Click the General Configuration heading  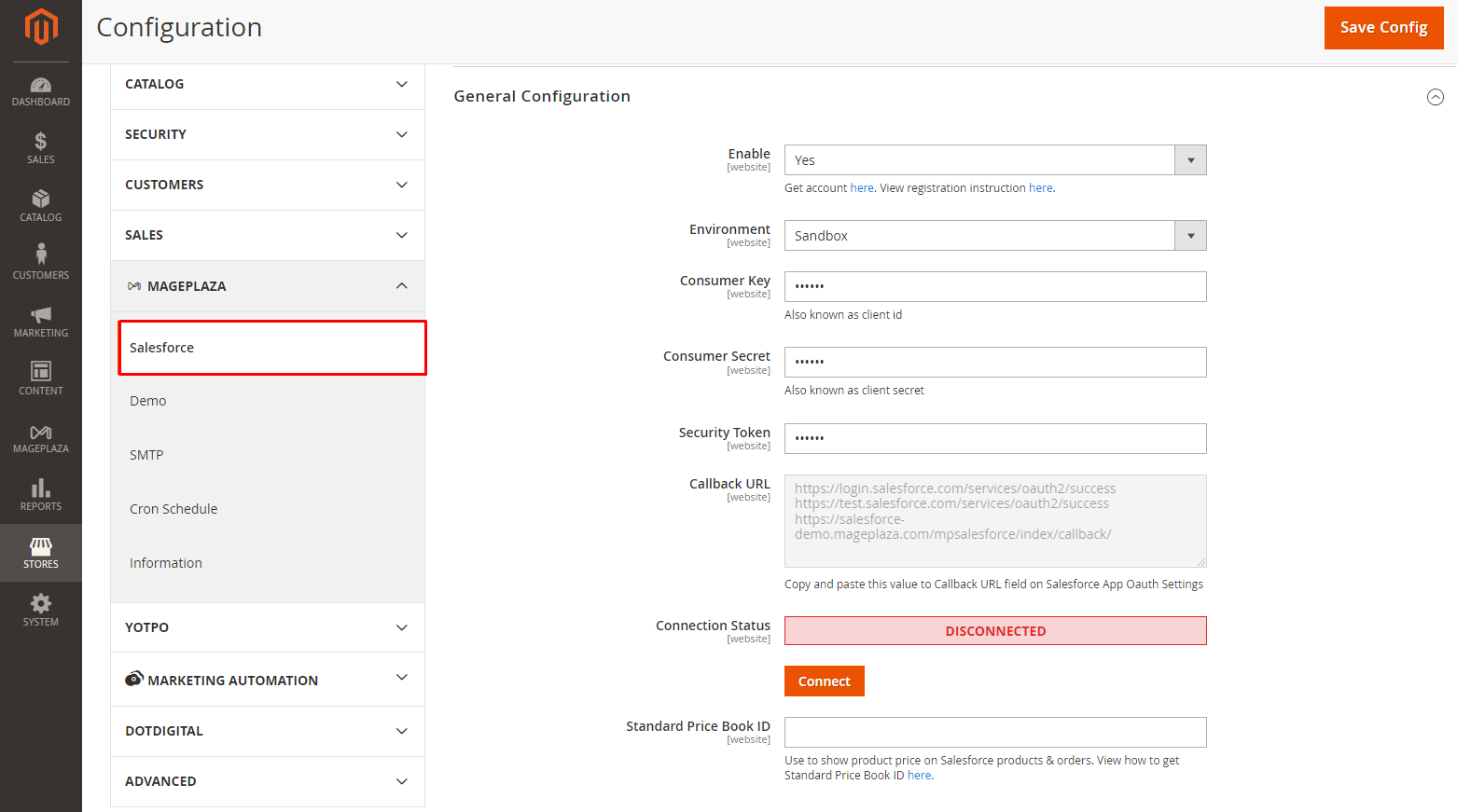click(x=542, y=96)
